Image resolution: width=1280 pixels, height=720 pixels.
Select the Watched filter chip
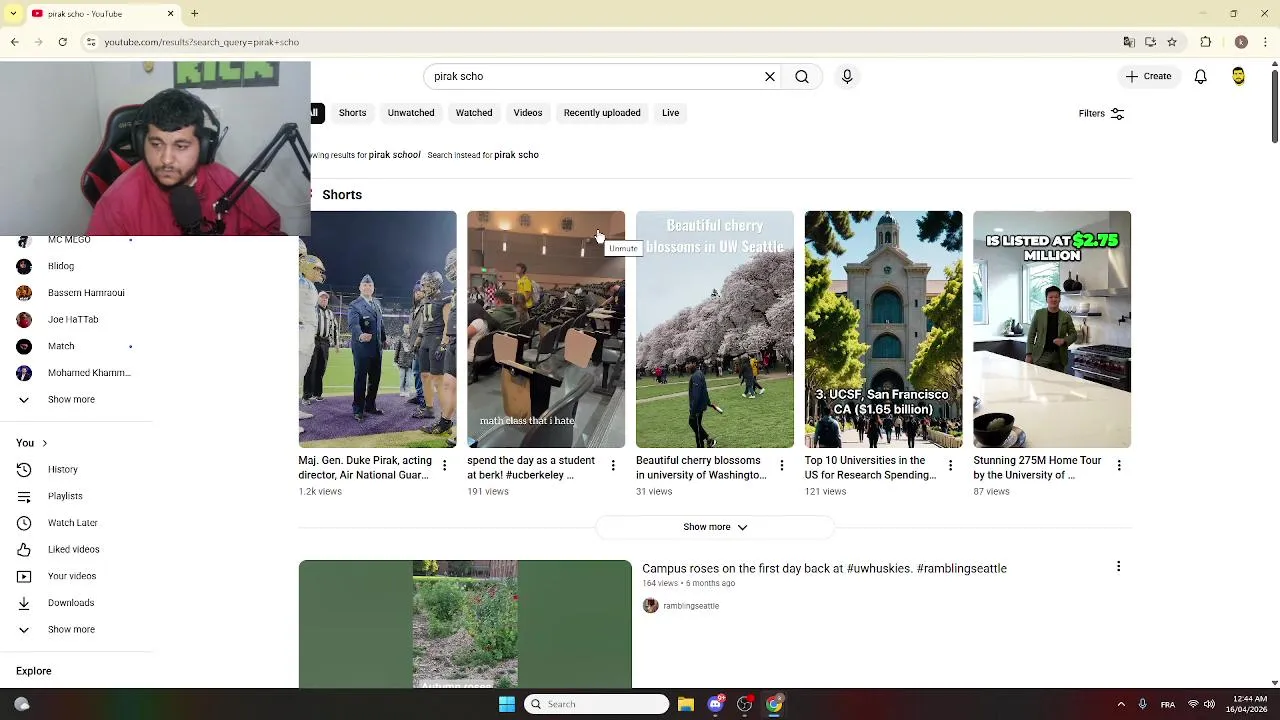(x=474, y=113)
